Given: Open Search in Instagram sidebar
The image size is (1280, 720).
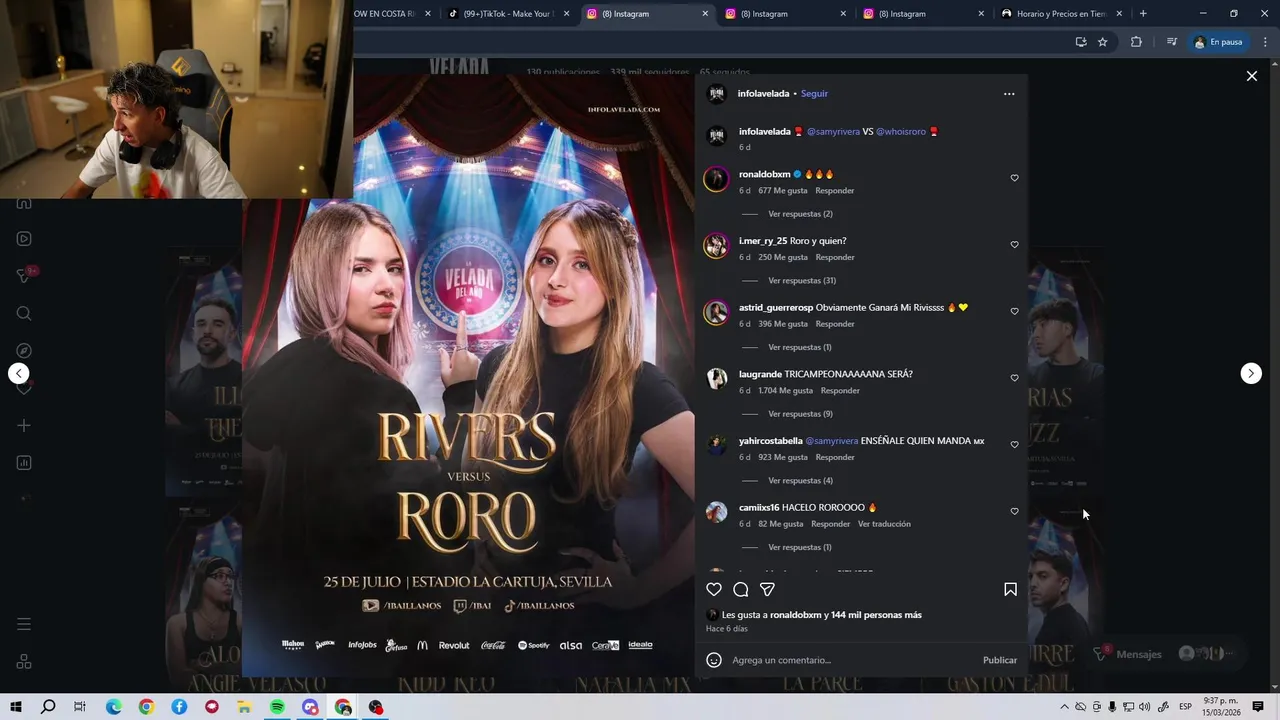Looking at the screenshot, I should coord(24,314).
